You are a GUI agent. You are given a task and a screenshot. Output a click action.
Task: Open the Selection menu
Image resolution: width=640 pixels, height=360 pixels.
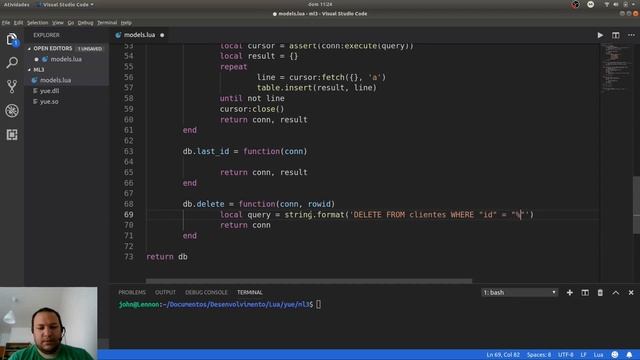pos(38,23)
